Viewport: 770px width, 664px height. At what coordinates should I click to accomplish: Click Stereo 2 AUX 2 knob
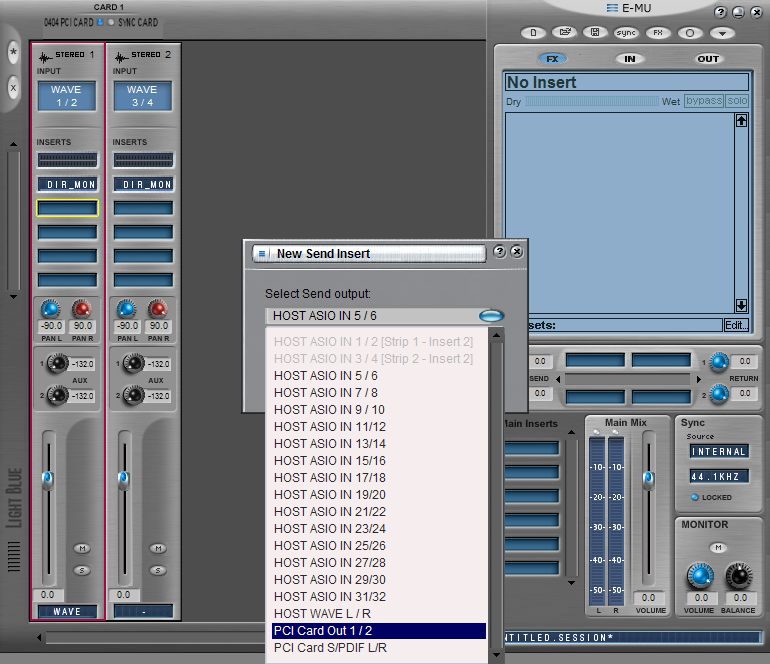134,395
